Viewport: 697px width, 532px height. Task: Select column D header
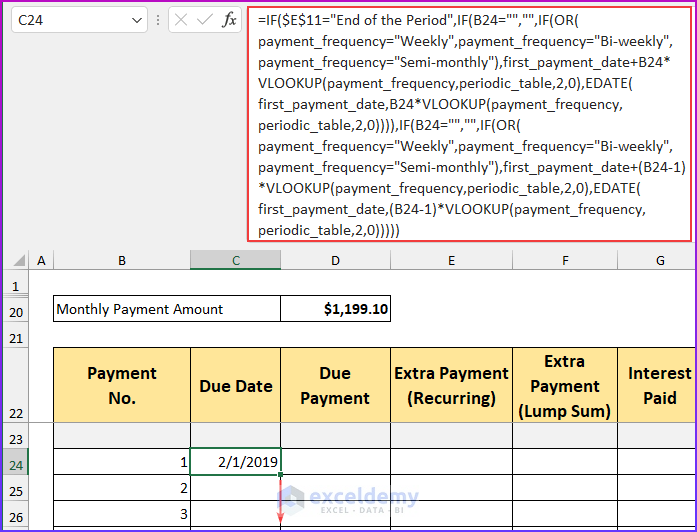coord(336,260)
